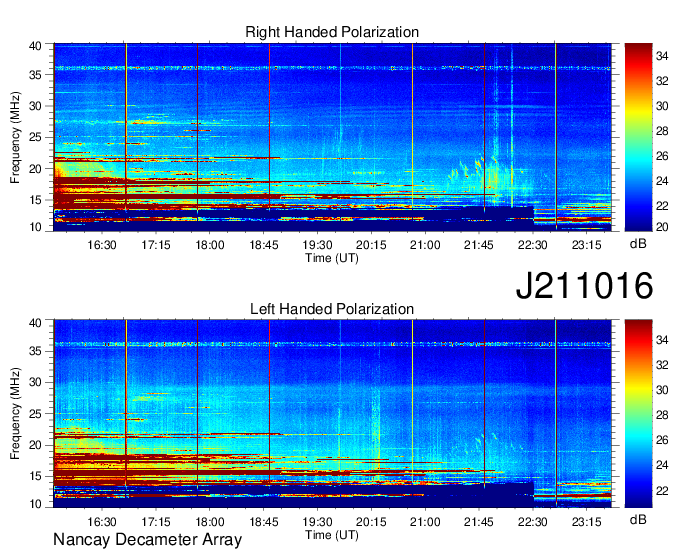
Task: Click "21:00" time tick of Right Handed plot
Action: [x=425, y=245]
